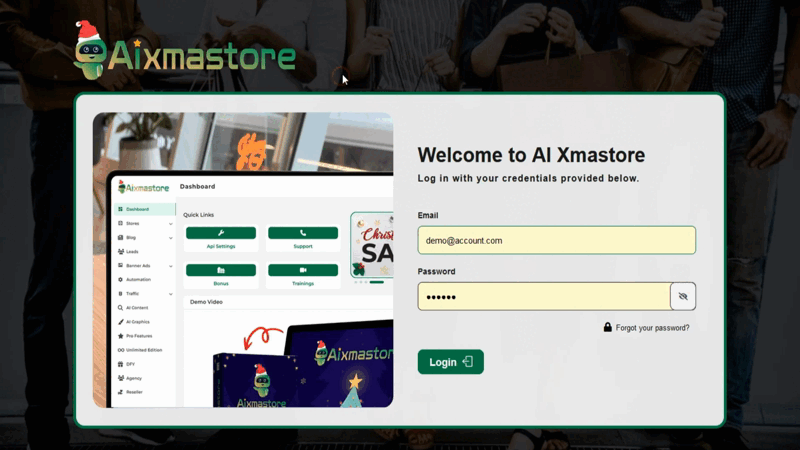Focus the Password input field
The image size is (800, 450).
pos(544,296)
